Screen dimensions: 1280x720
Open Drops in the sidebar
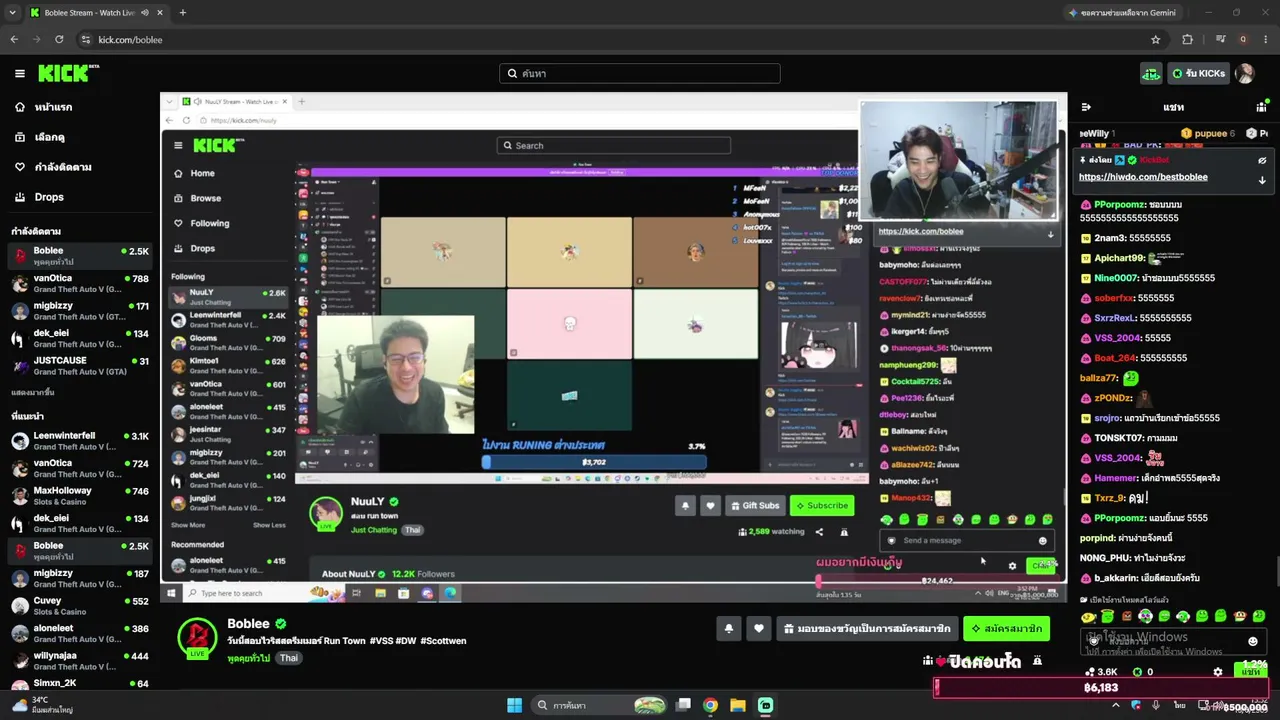coord(80,197)
